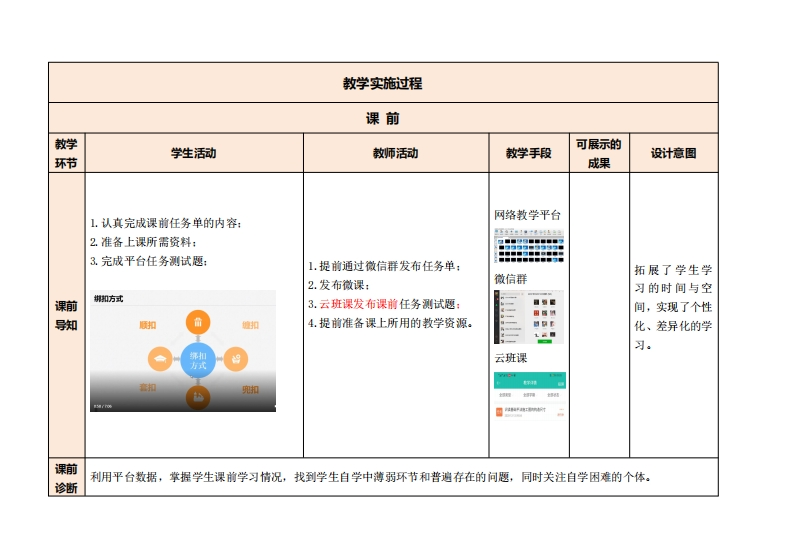Click the title '教学实施过程'
The image size is (793, 560).
click(x=382, y=83)
